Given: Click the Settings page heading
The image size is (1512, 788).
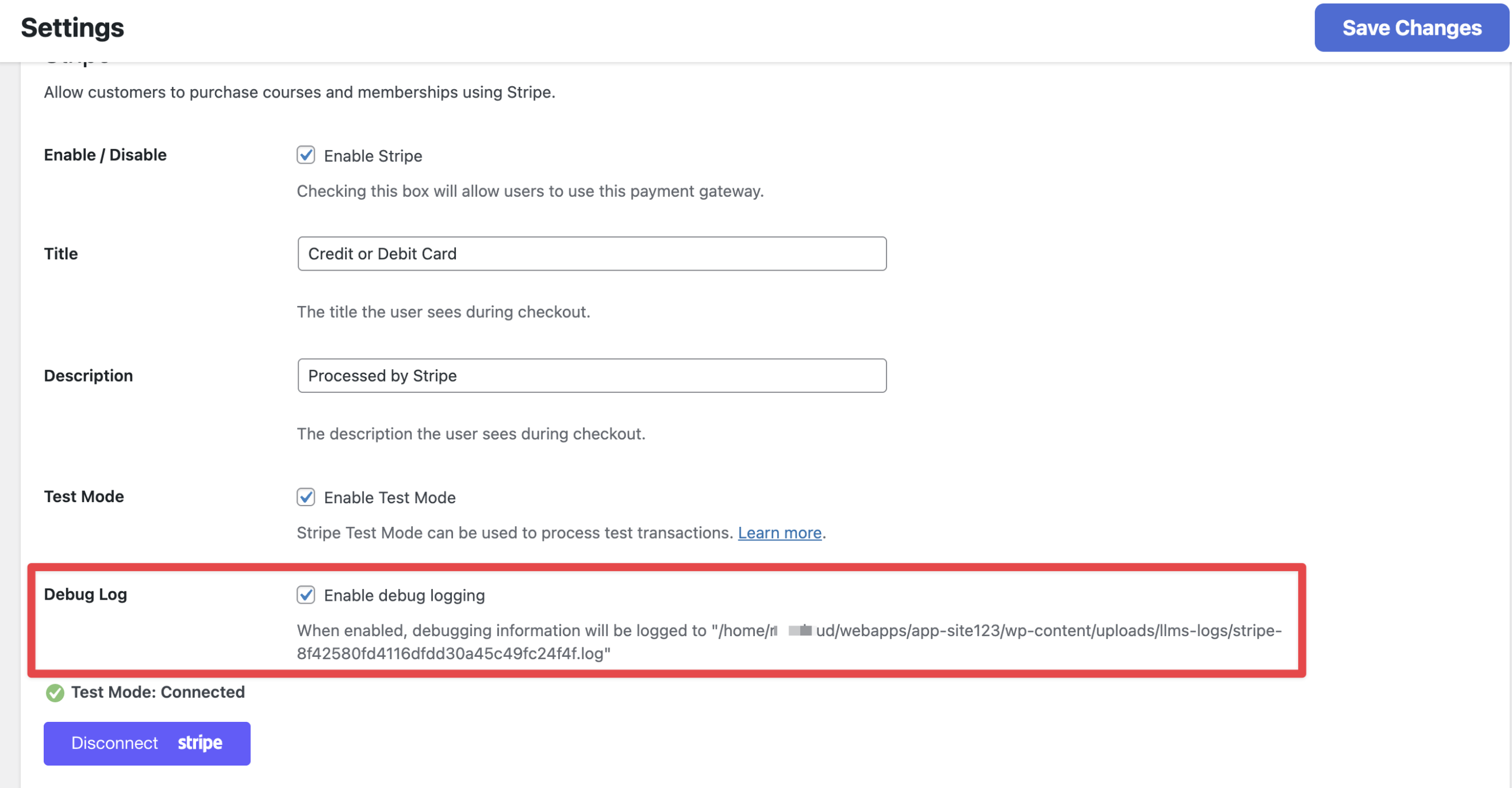Looking at the screenshot, I should (72, 28).
